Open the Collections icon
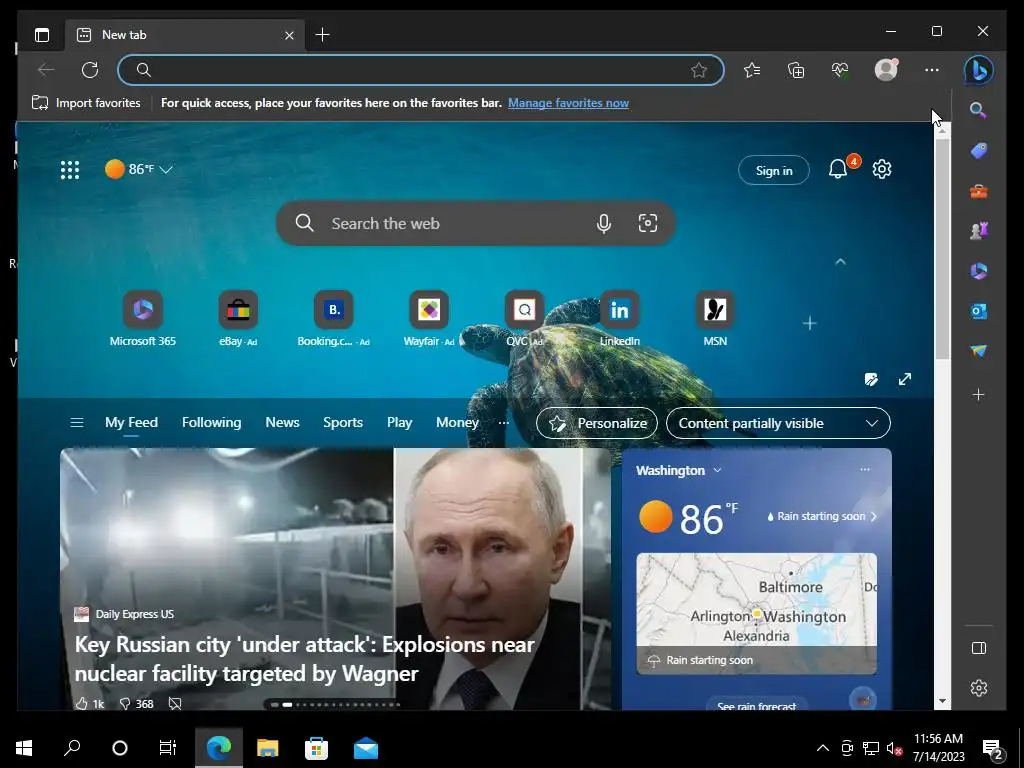The height and width of the screenshot is (768, 1024). click(796, 70)
